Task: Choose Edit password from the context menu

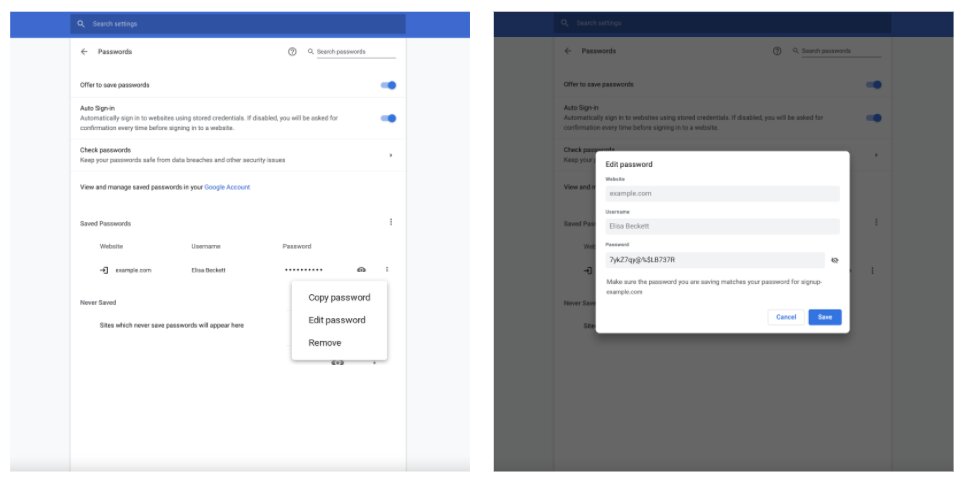Action: coord(339,320)
